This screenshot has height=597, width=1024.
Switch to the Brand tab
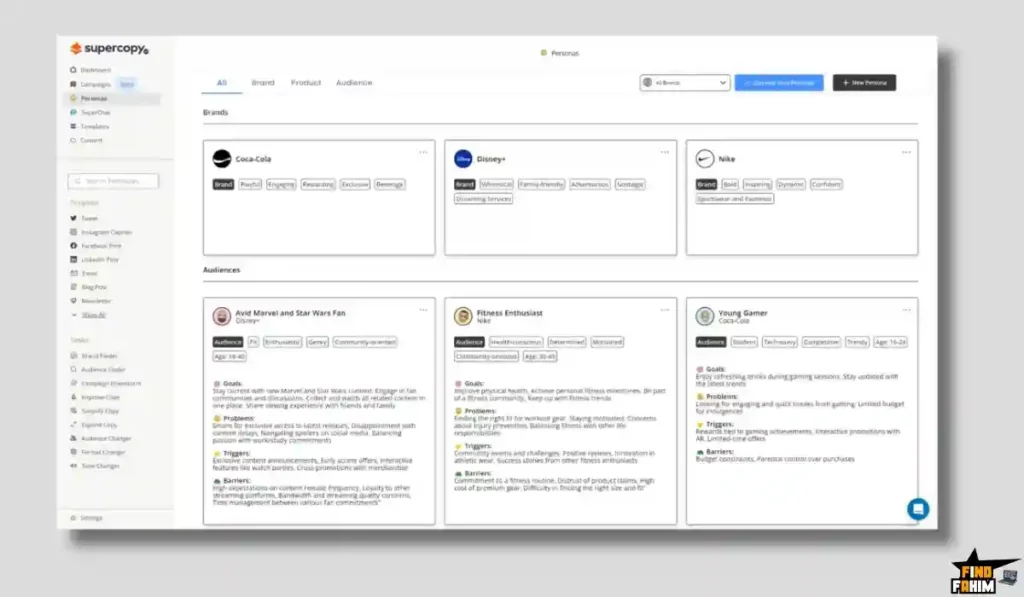pyautogui.click(x=265, y=83)
